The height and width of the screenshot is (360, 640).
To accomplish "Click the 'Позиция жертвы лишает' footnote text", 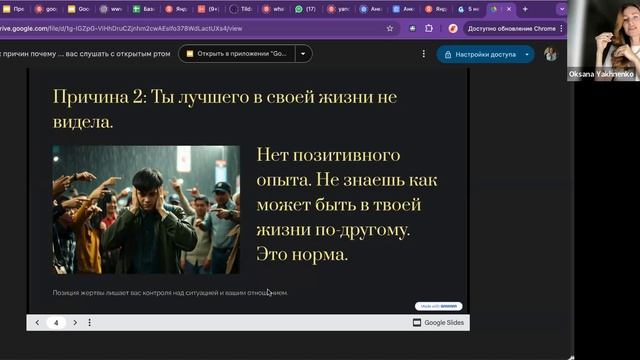I will [x=170, y=293].
